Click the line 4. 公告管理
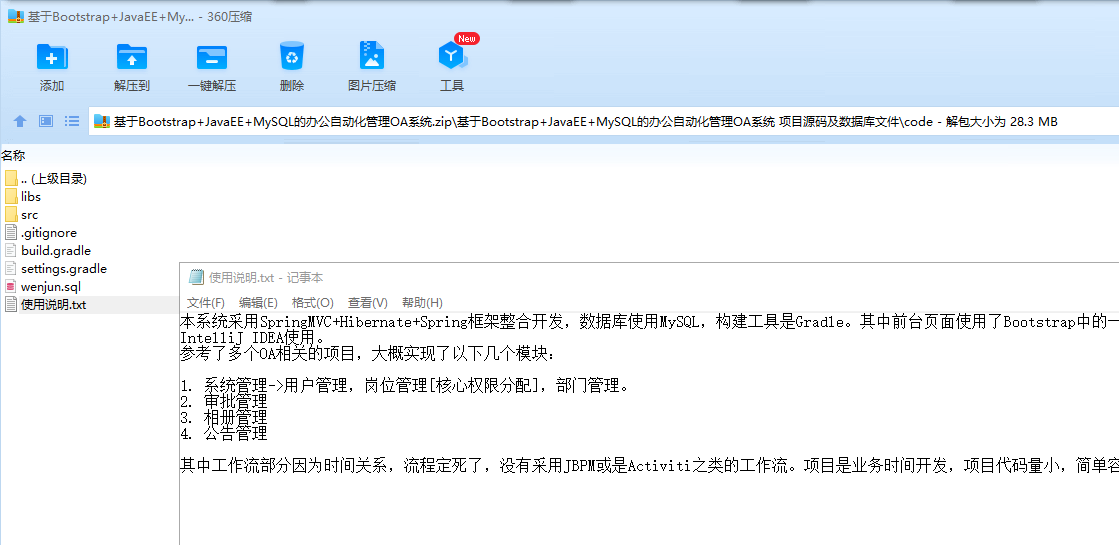 [x=223, y=433]
